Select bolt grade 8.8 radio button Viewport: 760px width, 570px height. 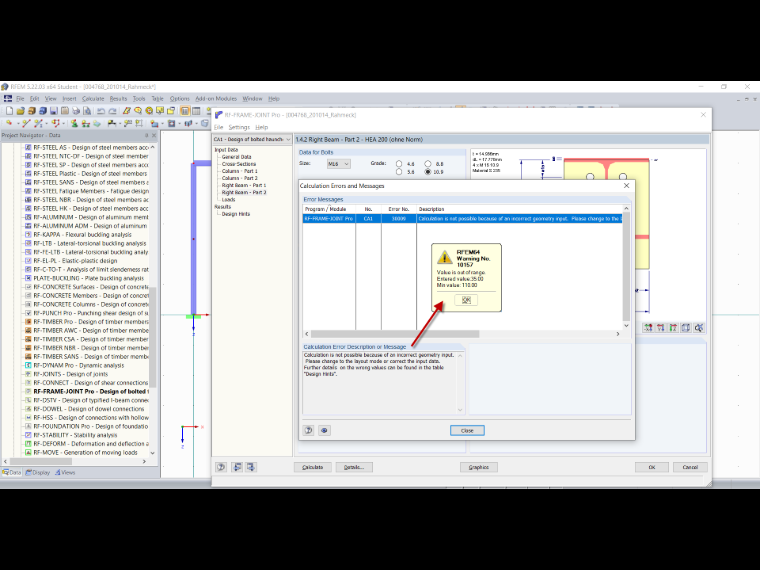point(428,164)
